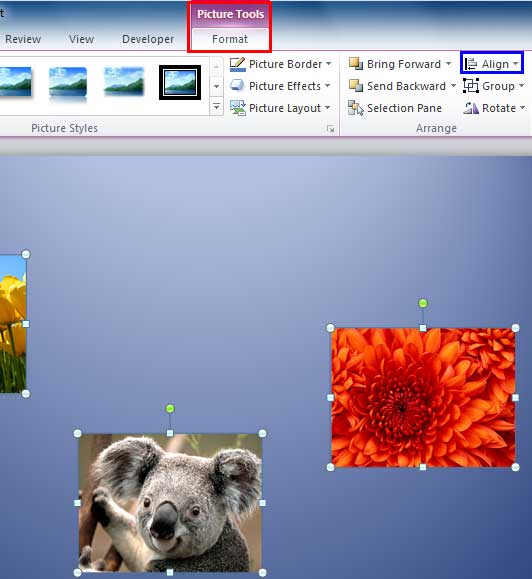Open the Picture Tools Format tab
This screenshot has height=579, width=532.
230,39
